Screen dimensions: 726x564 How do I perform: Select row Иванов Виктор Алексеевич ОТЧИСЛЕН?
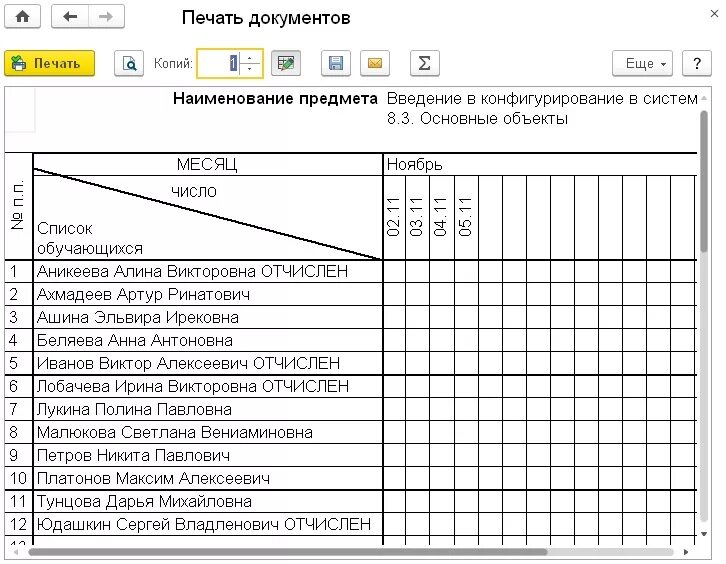tap(208, 363)
